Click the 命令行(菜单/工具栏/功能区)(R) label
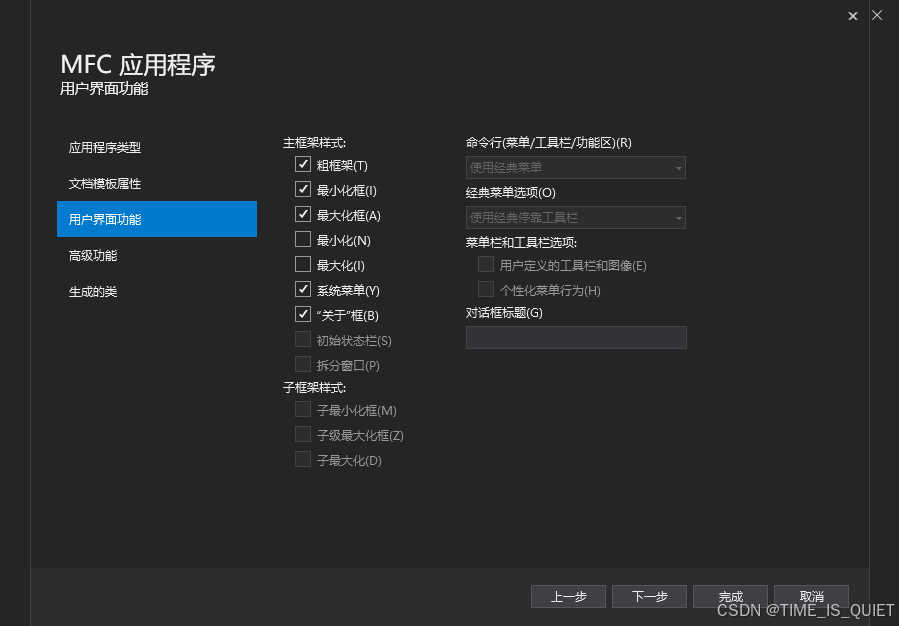 click(x=549, y=143)
